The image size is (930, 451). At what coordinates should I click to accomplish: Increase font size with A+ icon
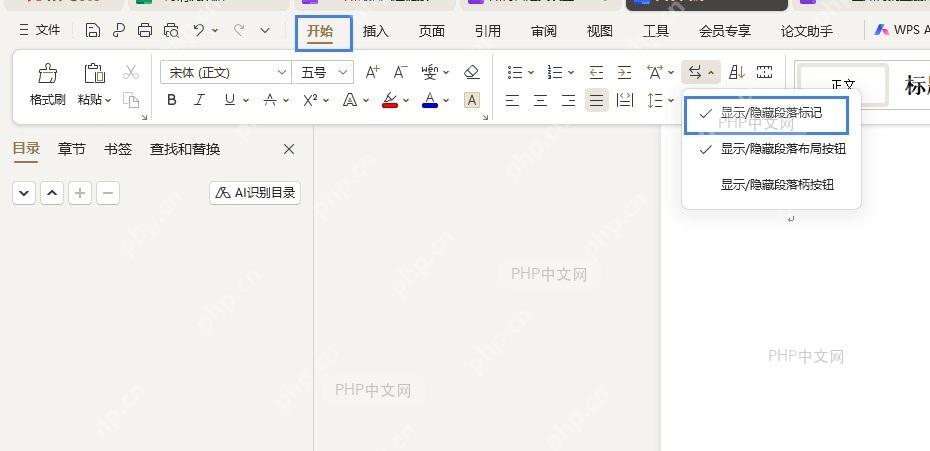[x=372, y=72]
